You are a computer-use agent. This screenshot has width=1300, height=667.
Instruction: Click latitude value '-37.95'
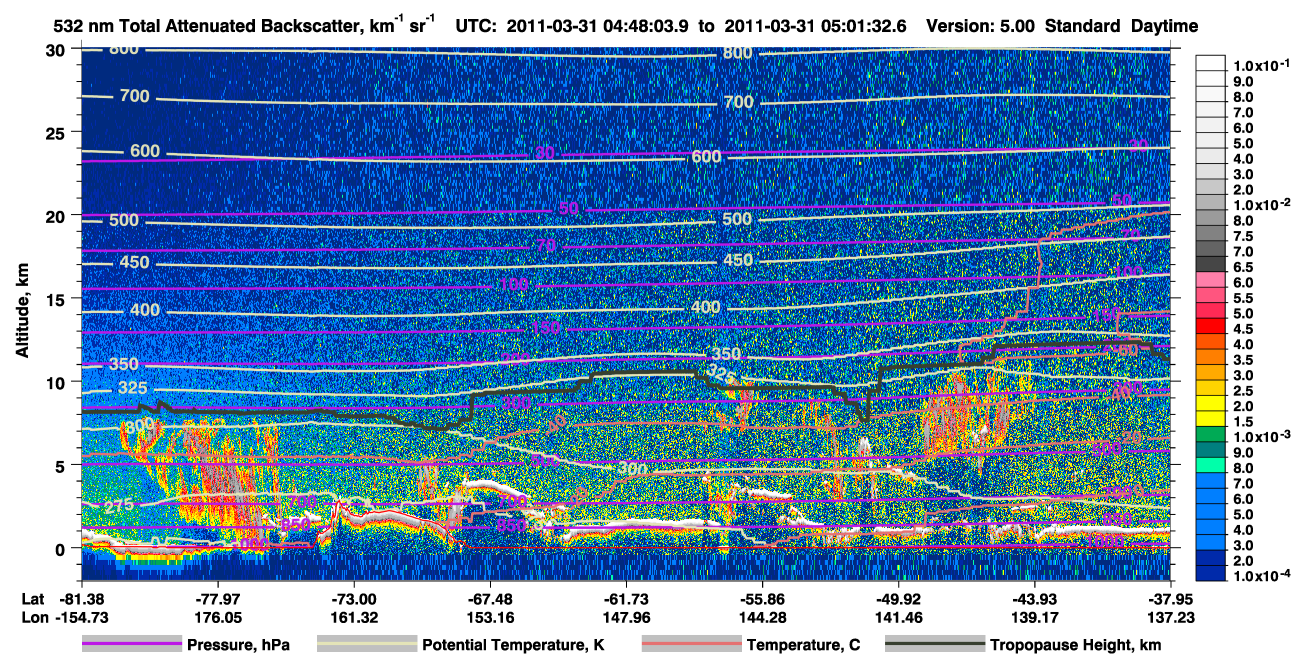tap(1170, 599)
